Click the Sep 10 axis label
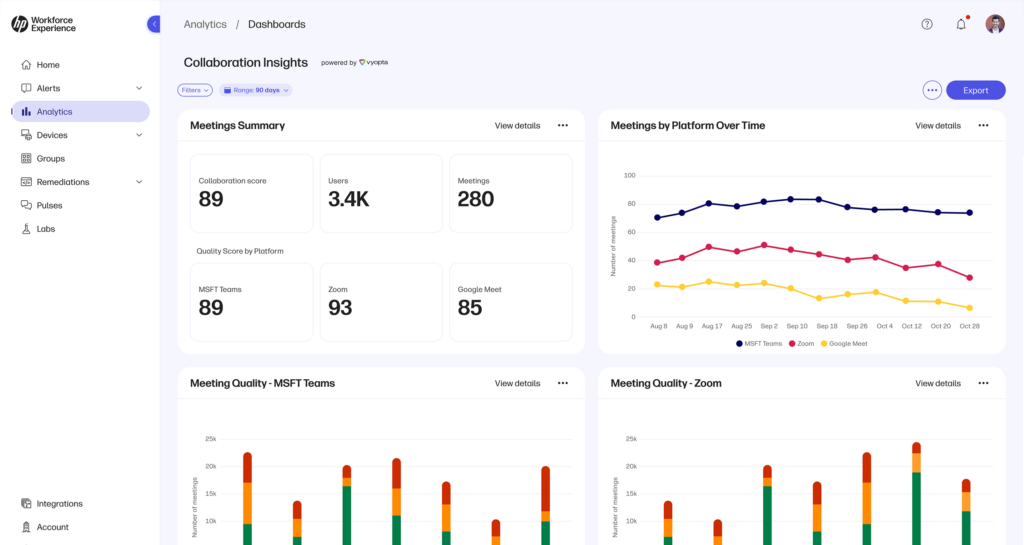 point(797,326)
